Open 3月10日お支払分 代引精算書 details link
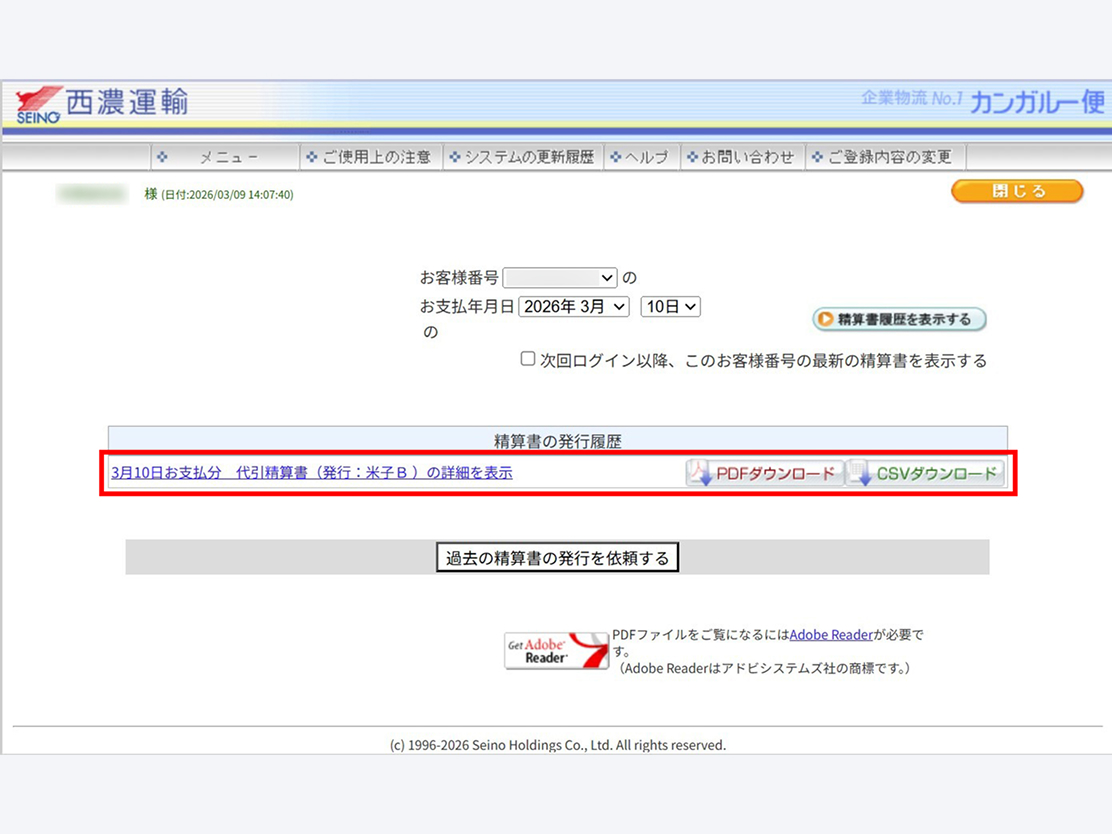This screenshot has width=1112, height=834. tap(312, 473)
